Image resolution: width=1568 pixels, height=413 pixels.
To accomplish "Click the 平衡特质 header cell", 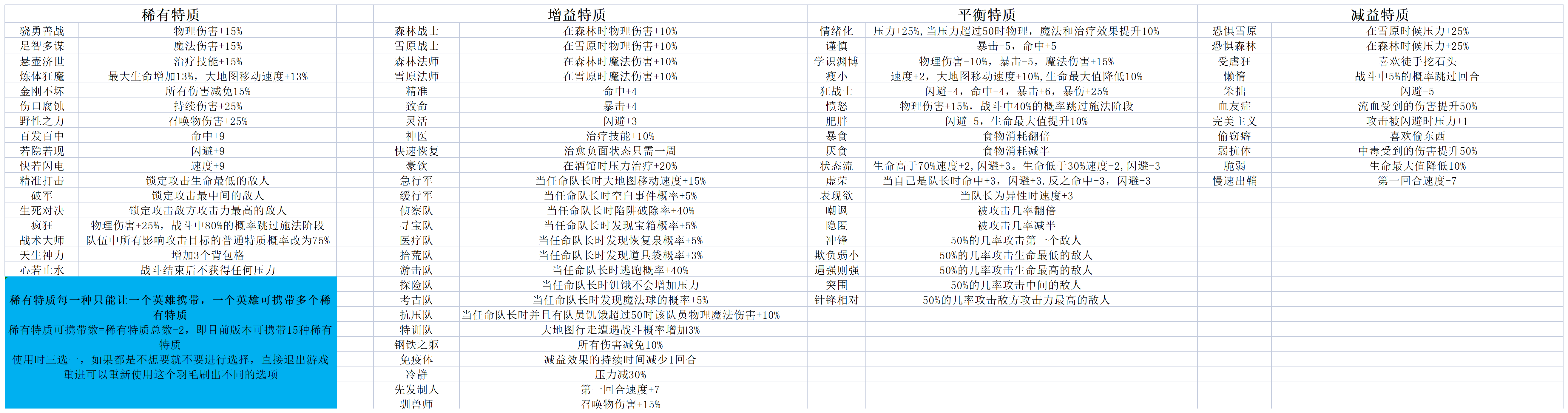I will tap(987, 15).
